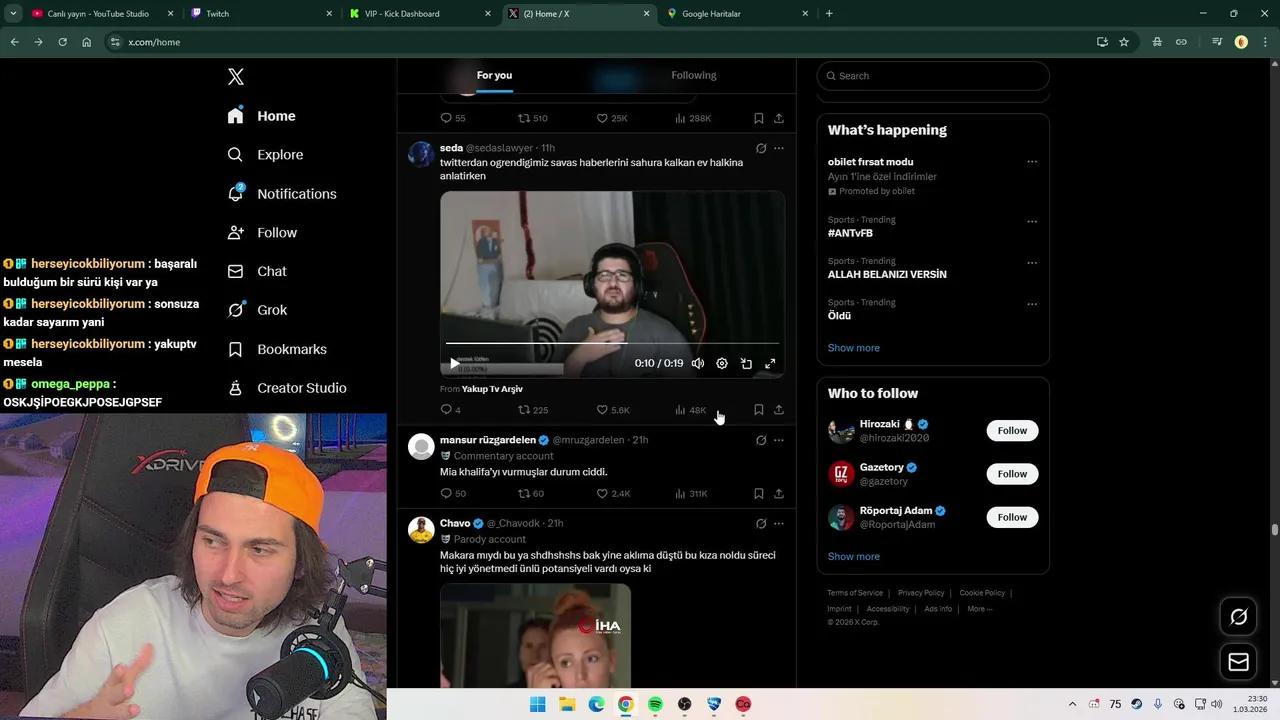Open the X logo home link

pyautogui.click(x=236, y=77)
